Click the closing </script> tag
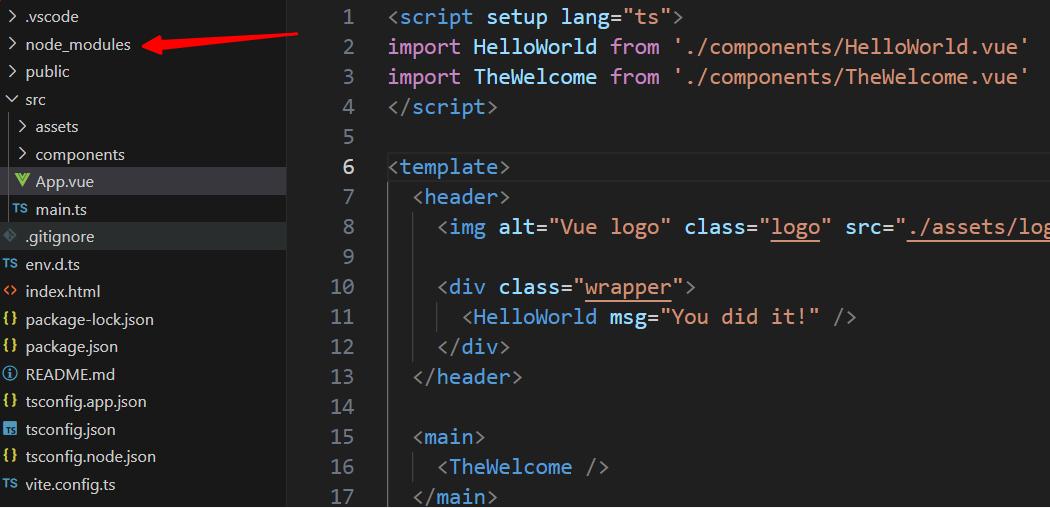This screenshot has height=508, width=1050. tap(443, 107)
